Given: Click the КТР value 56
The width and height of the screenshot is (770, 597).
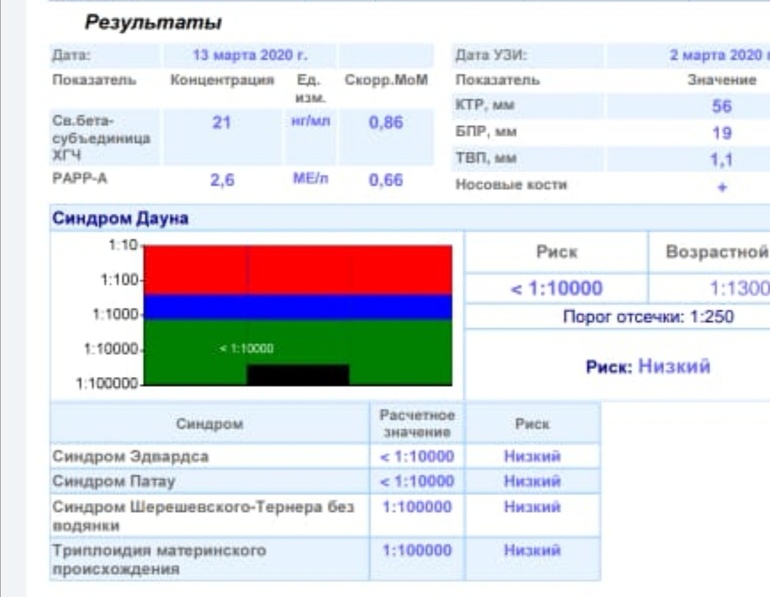Looking at the screenshot, I should point(721,107).
